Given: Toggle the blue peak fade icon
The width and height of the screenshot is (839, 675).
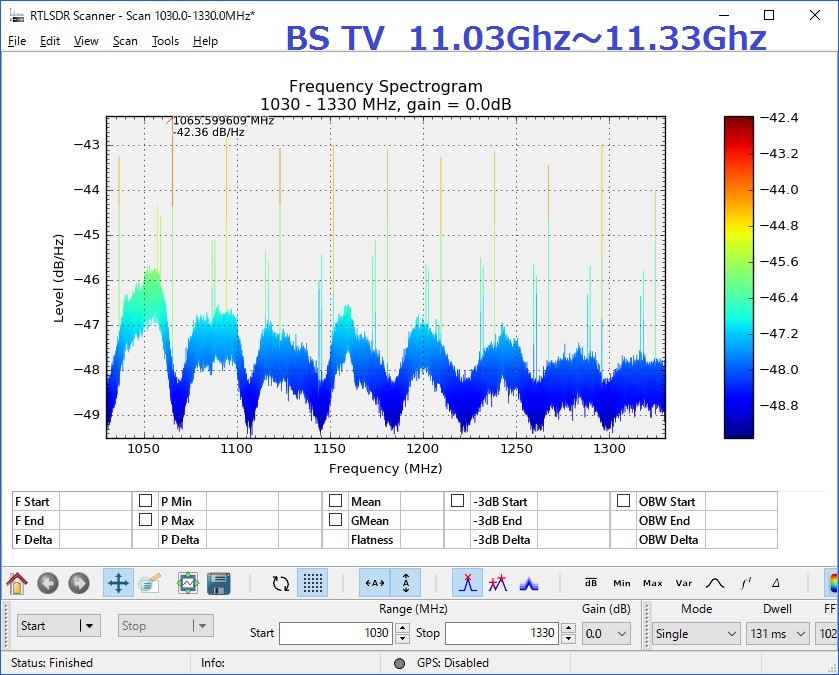Looking at the screenshot, I should coord(529,583).
